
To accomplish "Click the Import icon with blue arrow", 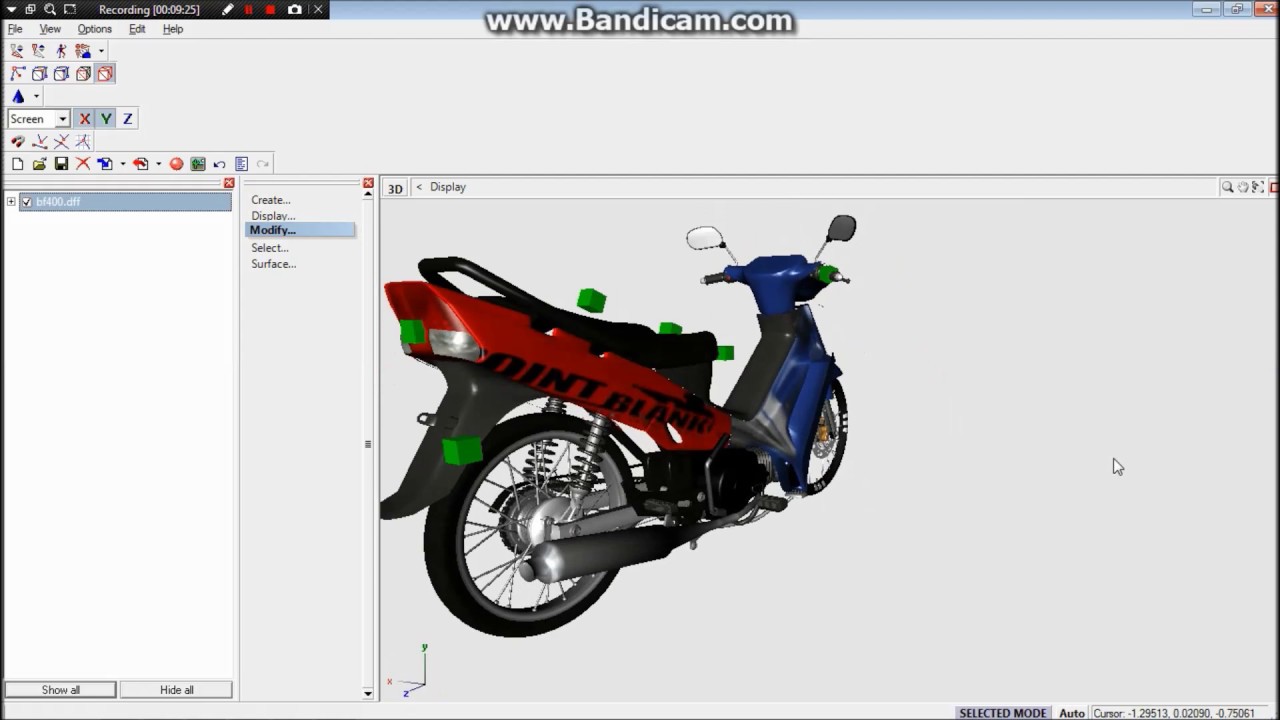I will click(x=105, y=164).
